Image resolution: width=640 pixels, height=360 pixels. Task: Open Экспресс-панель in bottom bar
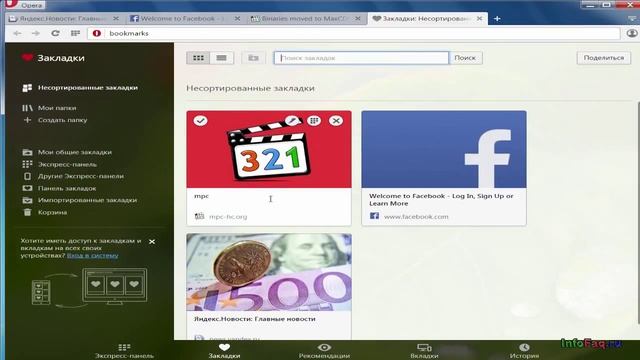[124, 351]
